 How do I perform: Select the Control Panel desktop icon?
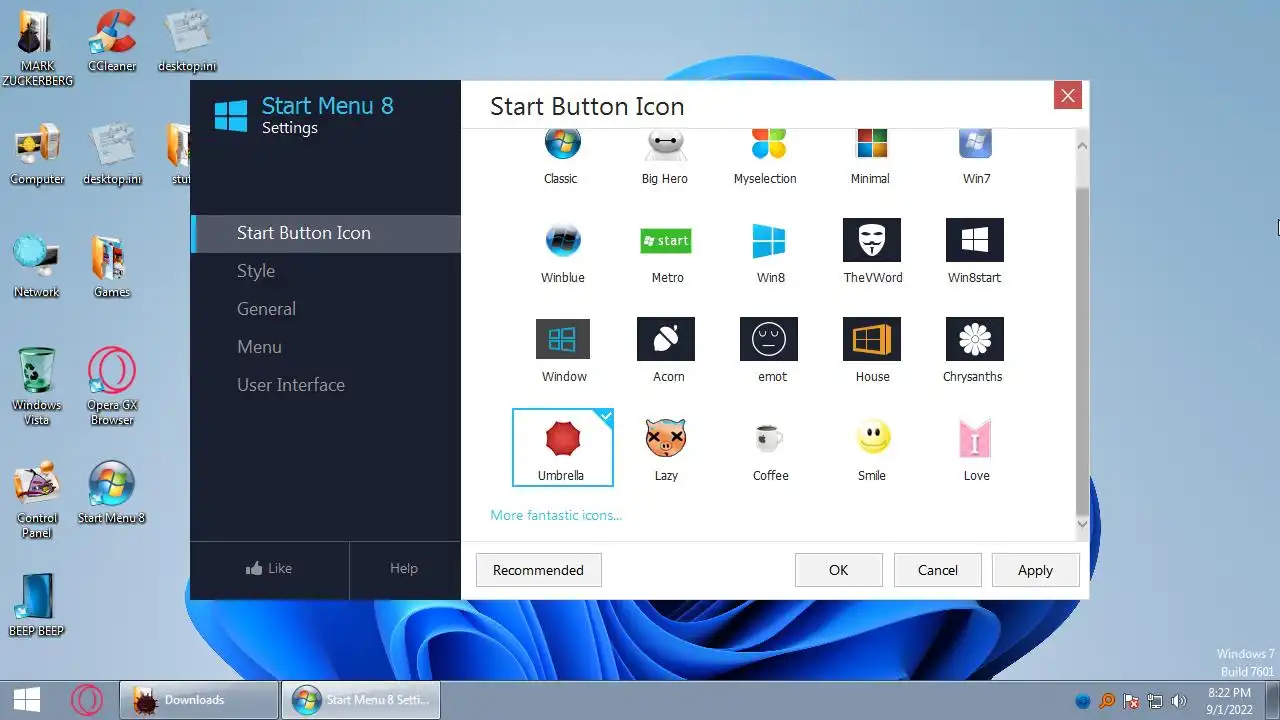point(37,499)
